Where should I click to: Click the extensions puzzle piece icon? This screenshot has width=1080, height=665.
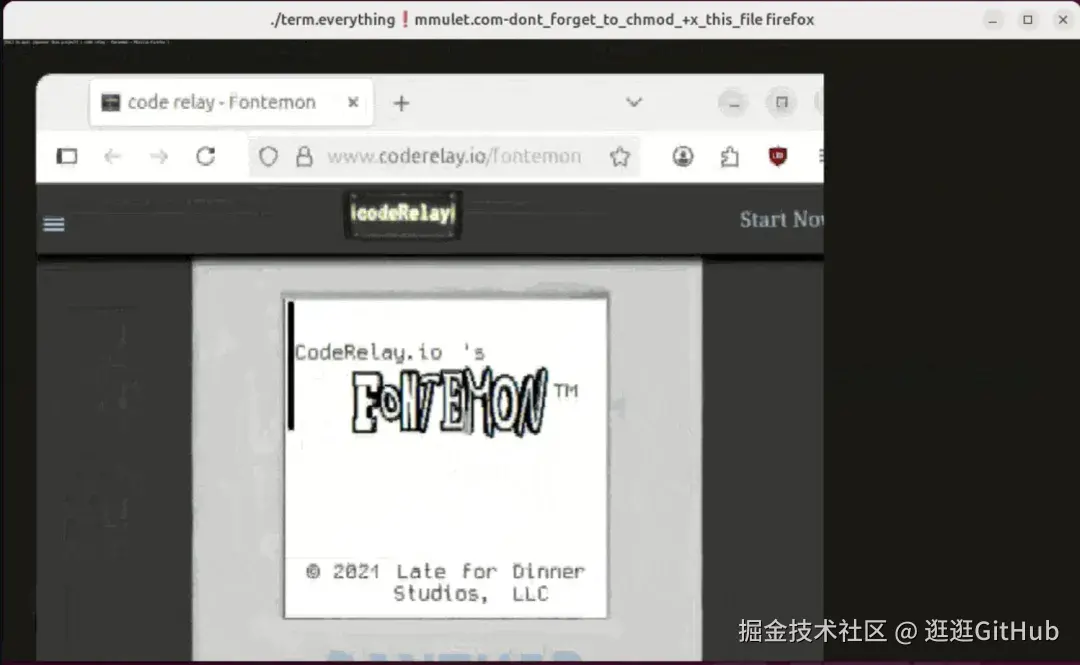click(729, 156)
